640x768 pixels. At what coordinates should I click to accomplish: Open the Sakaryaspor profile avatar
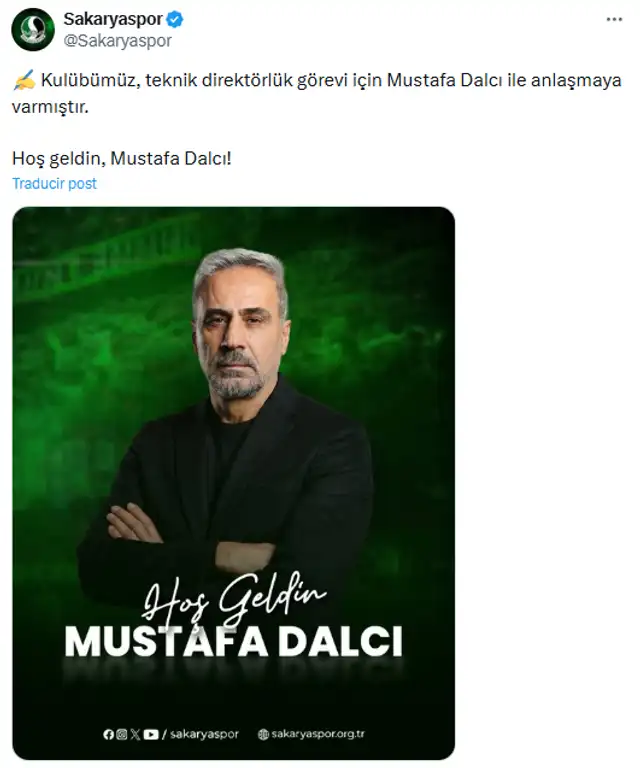coord(33,29)
